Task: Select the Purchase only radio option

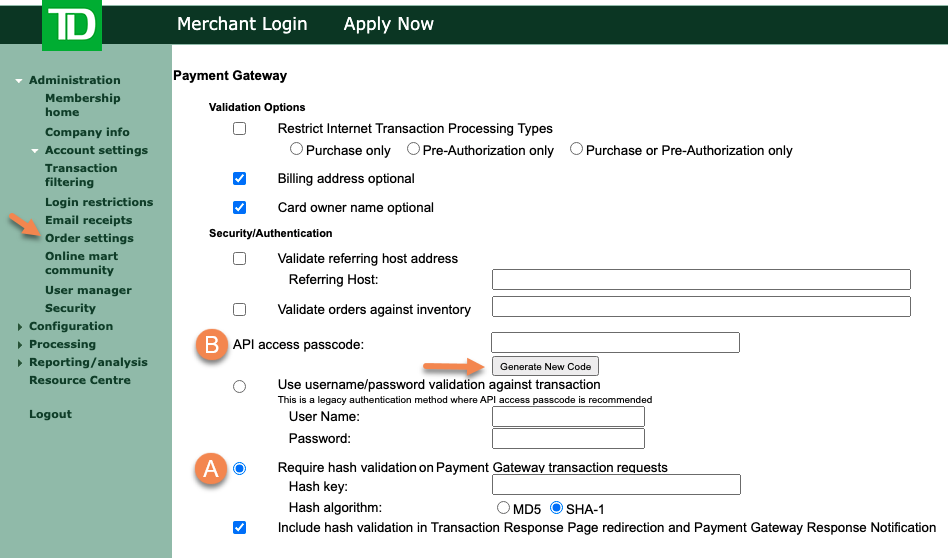Action: point(296,149)
